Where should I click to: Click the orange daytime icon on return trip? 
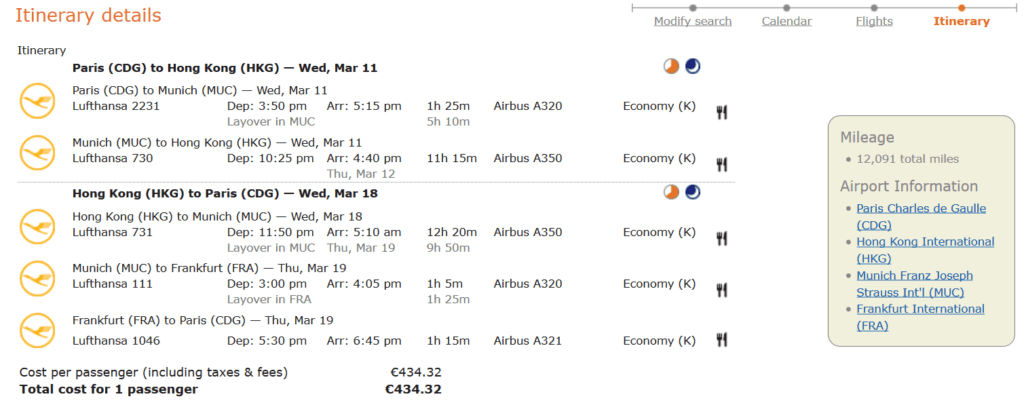pos(671,192)
